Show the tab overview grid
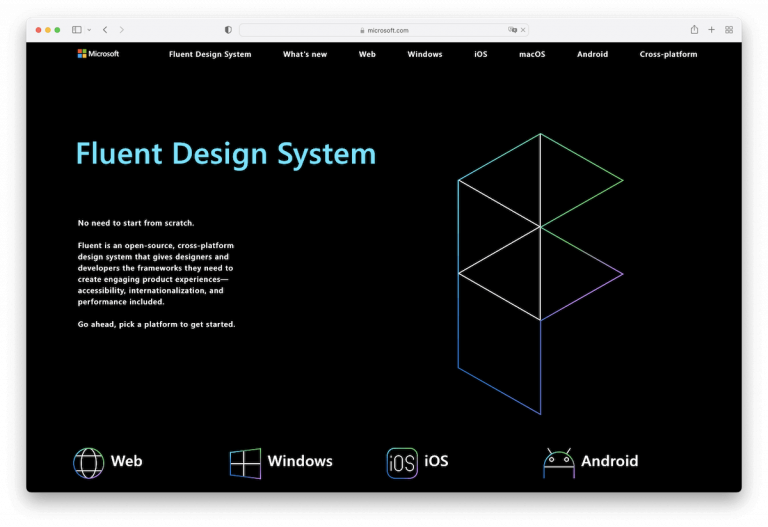 [x=729, y=30]
